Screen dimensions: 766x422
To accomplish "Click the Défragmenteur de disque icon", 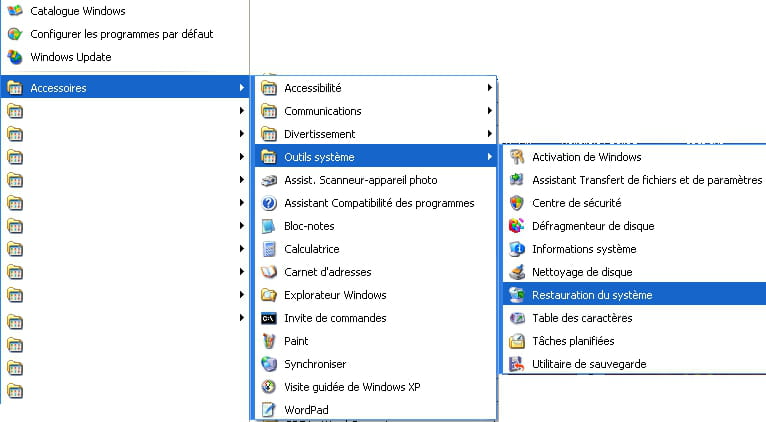I will 517,226.
